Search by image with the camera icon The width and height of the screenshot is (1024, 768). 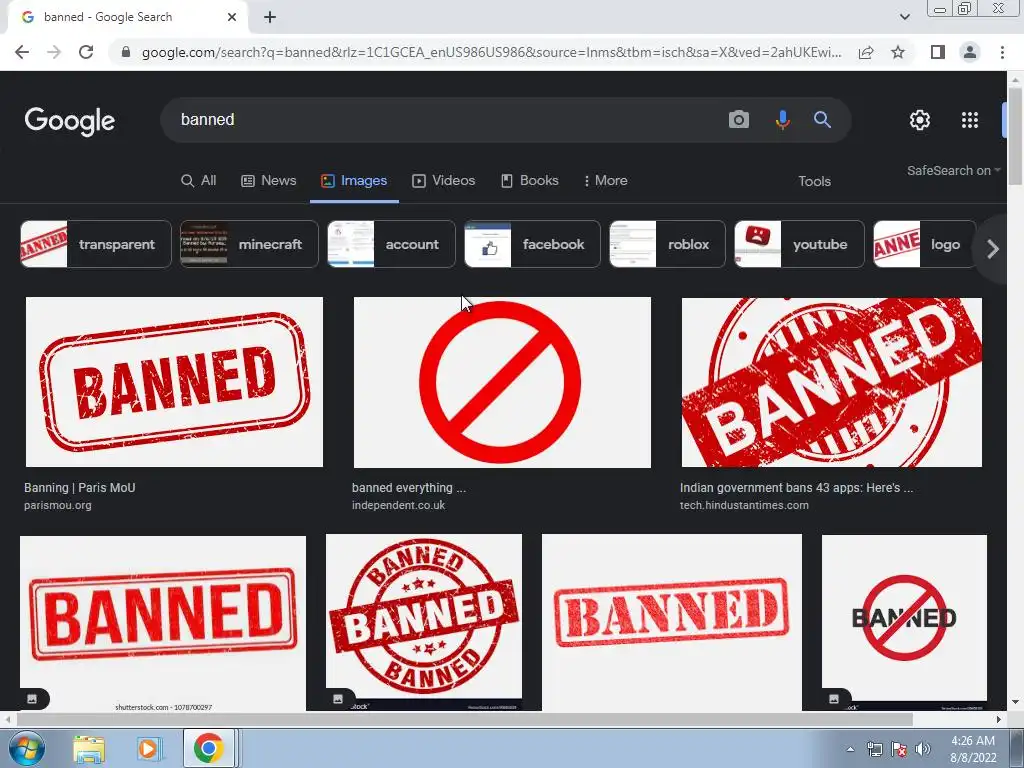coord(739,120)
